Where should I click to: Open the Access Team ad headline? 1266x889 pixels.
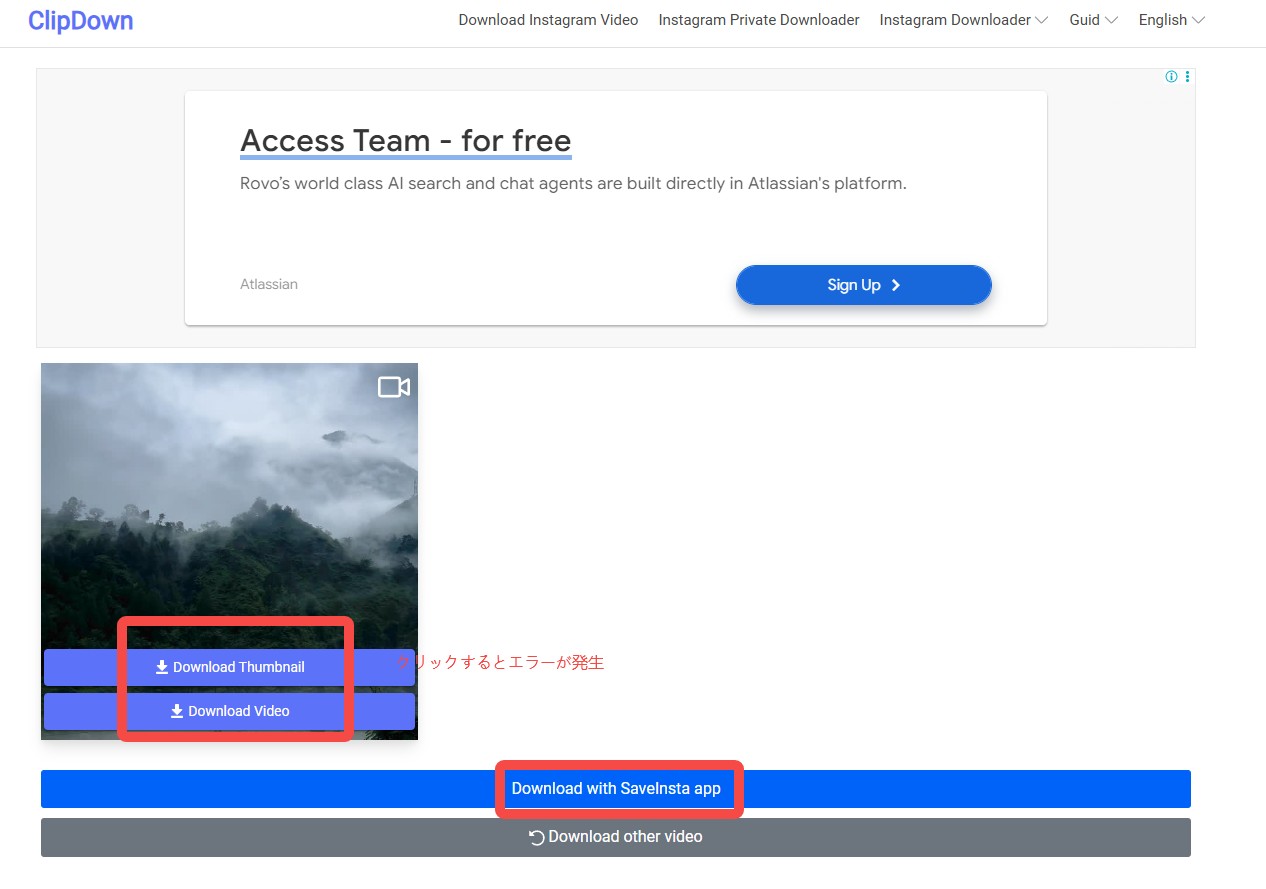click(406, 141)
